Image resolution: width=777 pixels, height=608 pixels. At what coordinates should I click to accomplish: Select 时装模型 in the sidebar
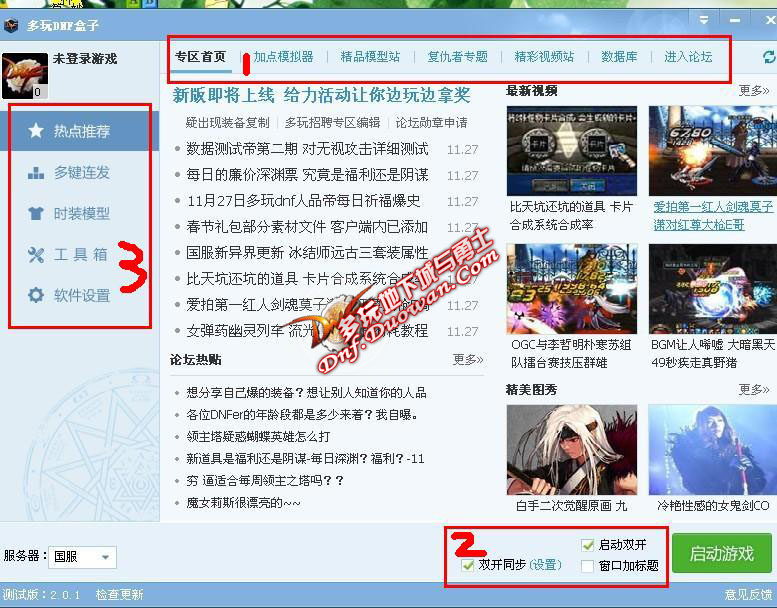point(79,214)
